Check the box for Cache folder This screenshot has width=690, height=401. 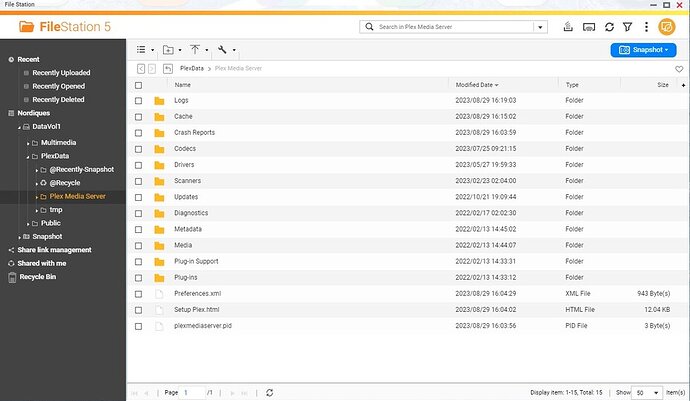pos(139,117)
